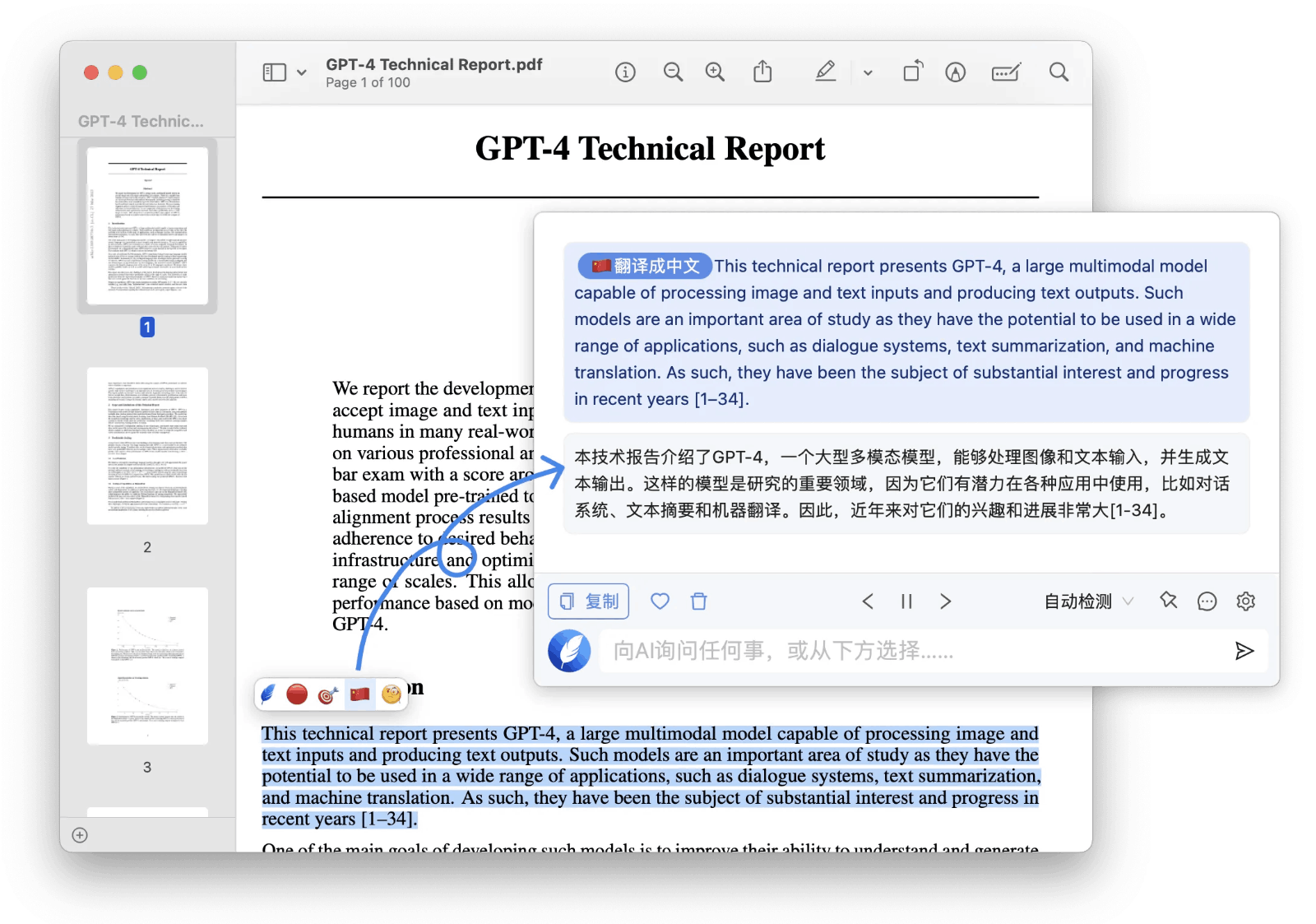Image resolution: width=1316 pixels, height=924 pixels.
Task: Select page 2 thumbnail
Action: (x=147, y=445)
